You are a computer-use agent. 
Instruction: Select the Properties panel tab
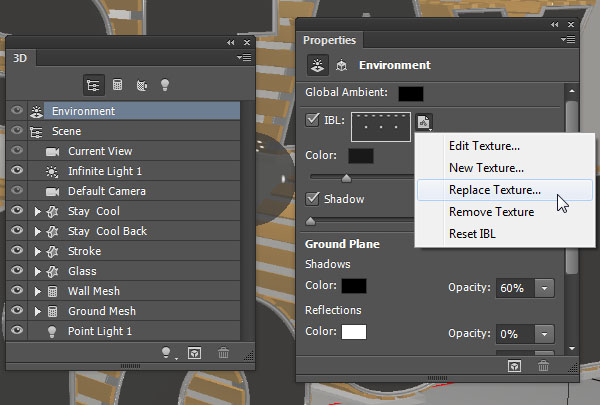tap(329, 40)
